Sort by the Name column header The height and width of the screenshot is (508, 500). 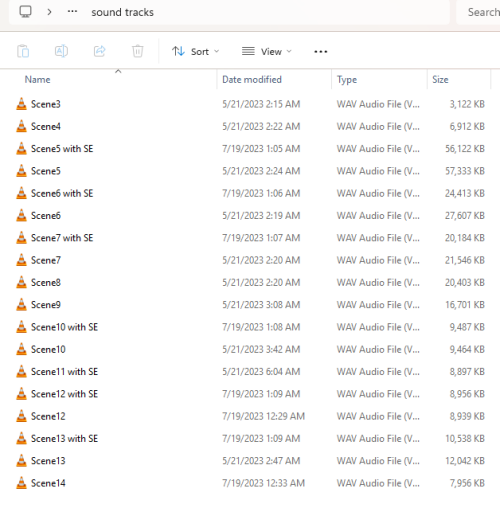[x=37, y=80]
